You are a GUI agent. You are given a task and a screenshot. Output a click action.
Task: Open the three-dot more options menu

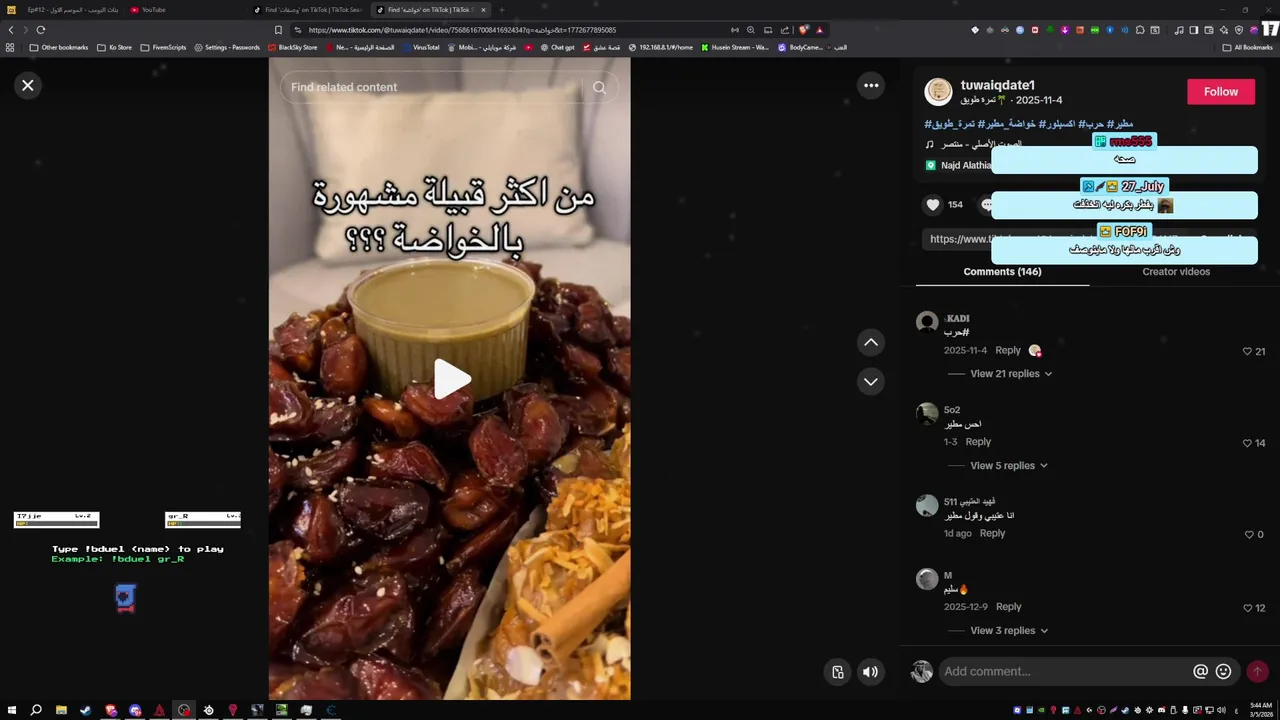pyautogui.click(x=871, y=86)
